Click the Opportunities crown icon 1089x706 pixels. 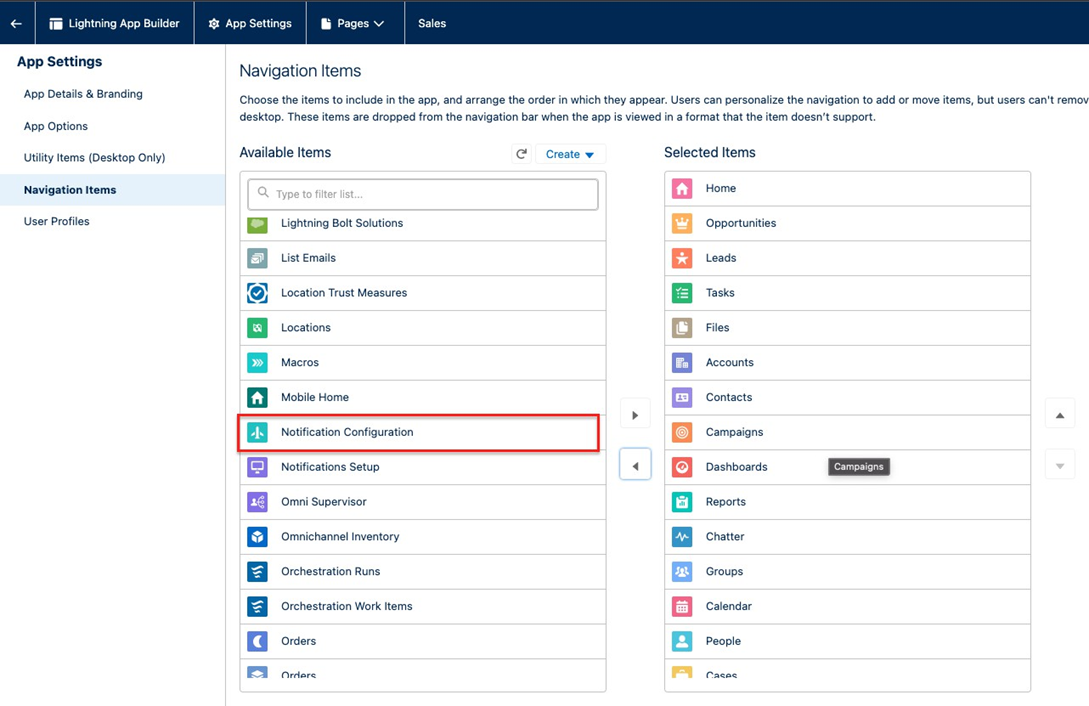tap(682, 223)
